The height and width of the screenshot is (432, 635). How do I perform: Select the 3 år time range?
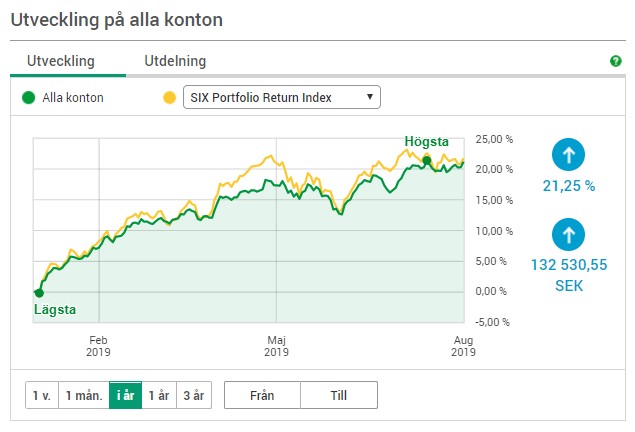(x=194, y=395)
